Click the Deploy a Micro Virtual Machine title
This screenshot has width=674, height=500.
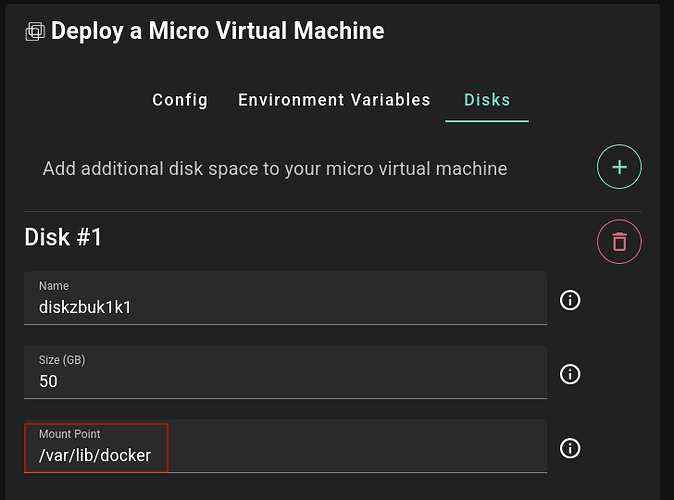pyautogui.click(x=218, y=31)
